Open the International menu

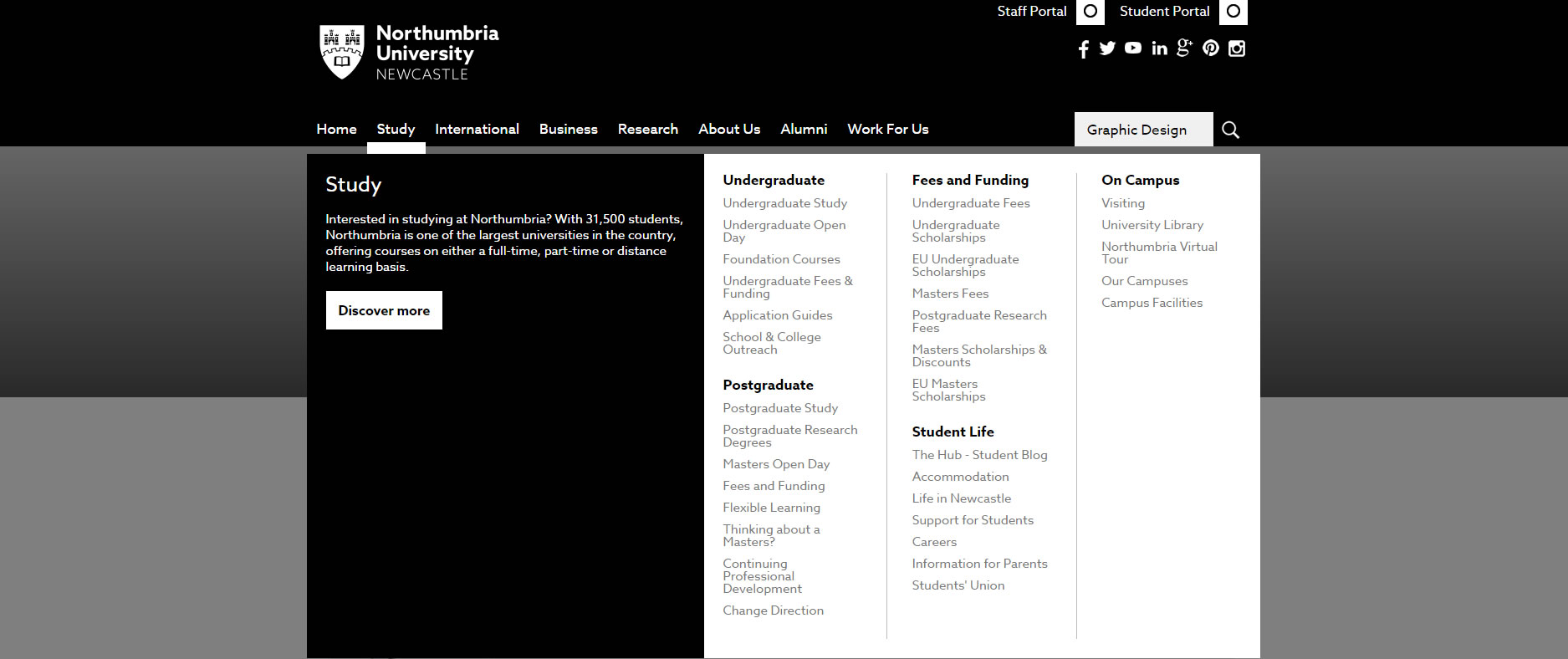click(477, 129)
